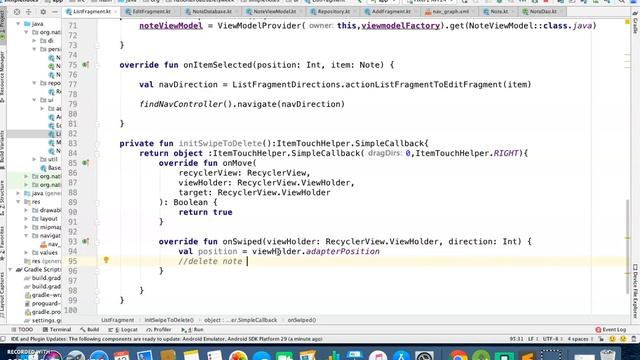
Task: Click the override gutter icon on line 93
Action: pyautogui.click(x=86, y=241)
